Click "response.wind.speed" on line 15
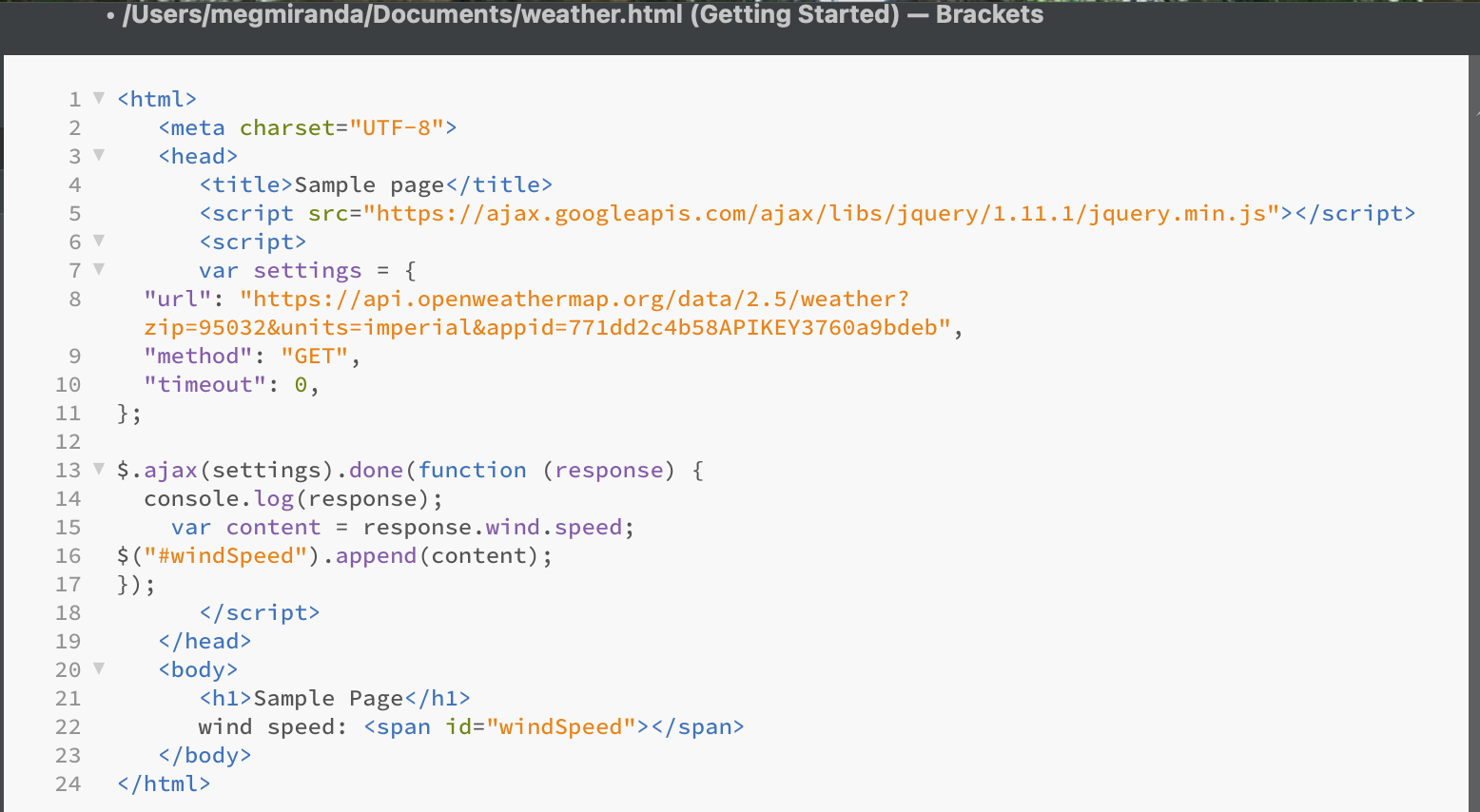Image resolution: width=1480 pixels, height=812 pixels. [493, 528]
